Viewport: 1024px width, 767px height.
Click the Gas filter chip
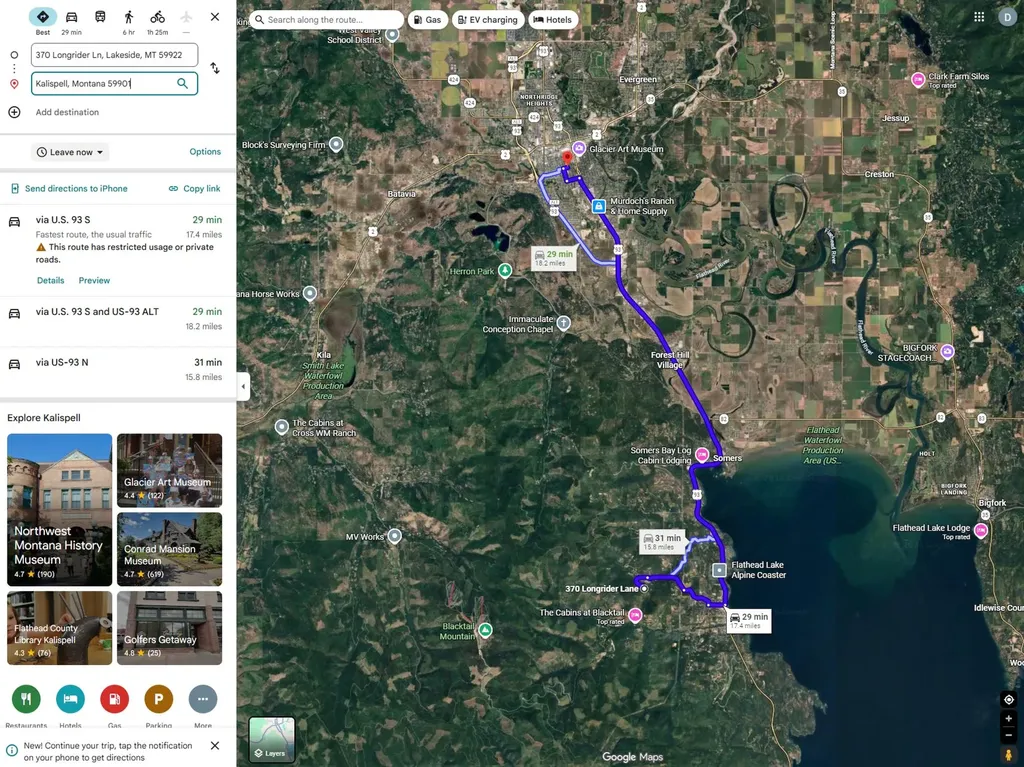coord(428,20)
